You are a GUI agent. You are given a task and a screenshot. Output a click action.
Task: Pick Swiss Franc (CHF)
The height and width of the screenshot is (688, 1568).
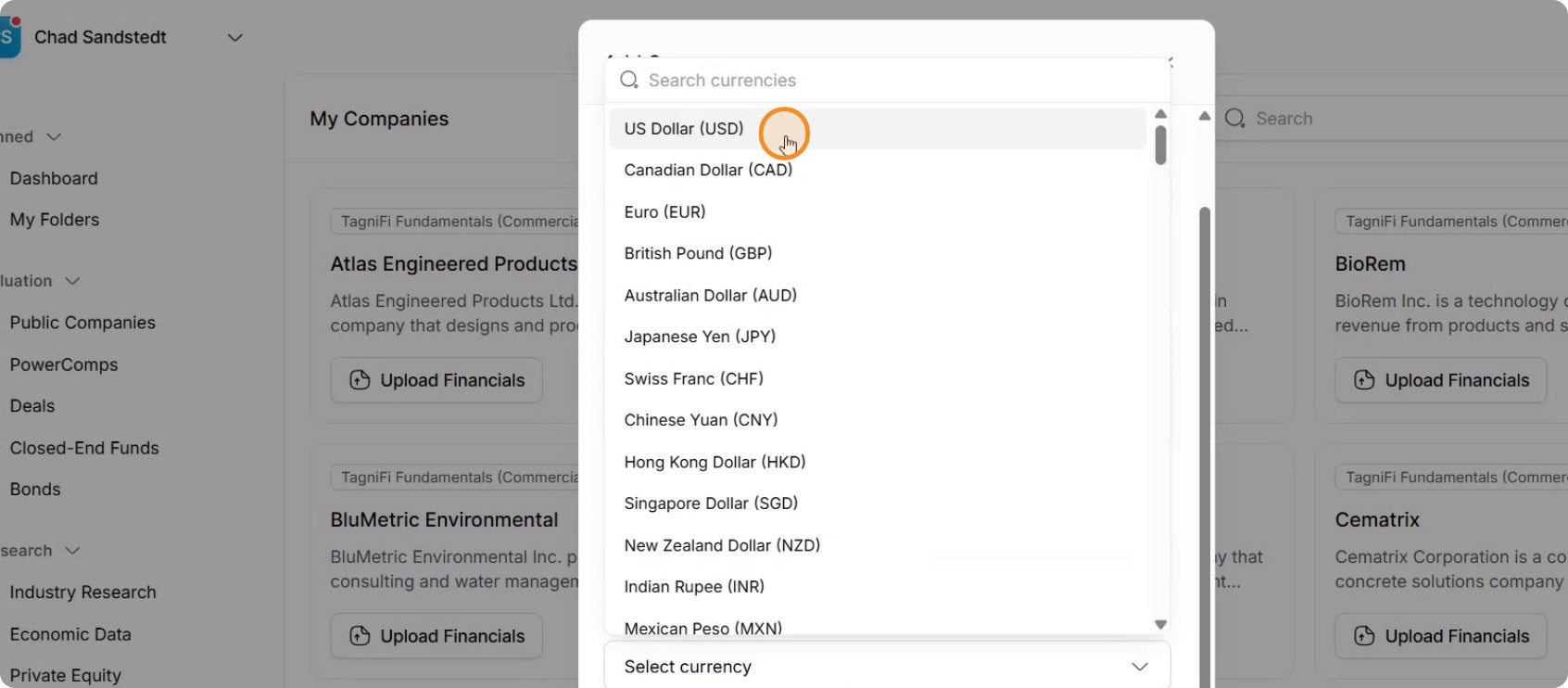pos(878,378)
